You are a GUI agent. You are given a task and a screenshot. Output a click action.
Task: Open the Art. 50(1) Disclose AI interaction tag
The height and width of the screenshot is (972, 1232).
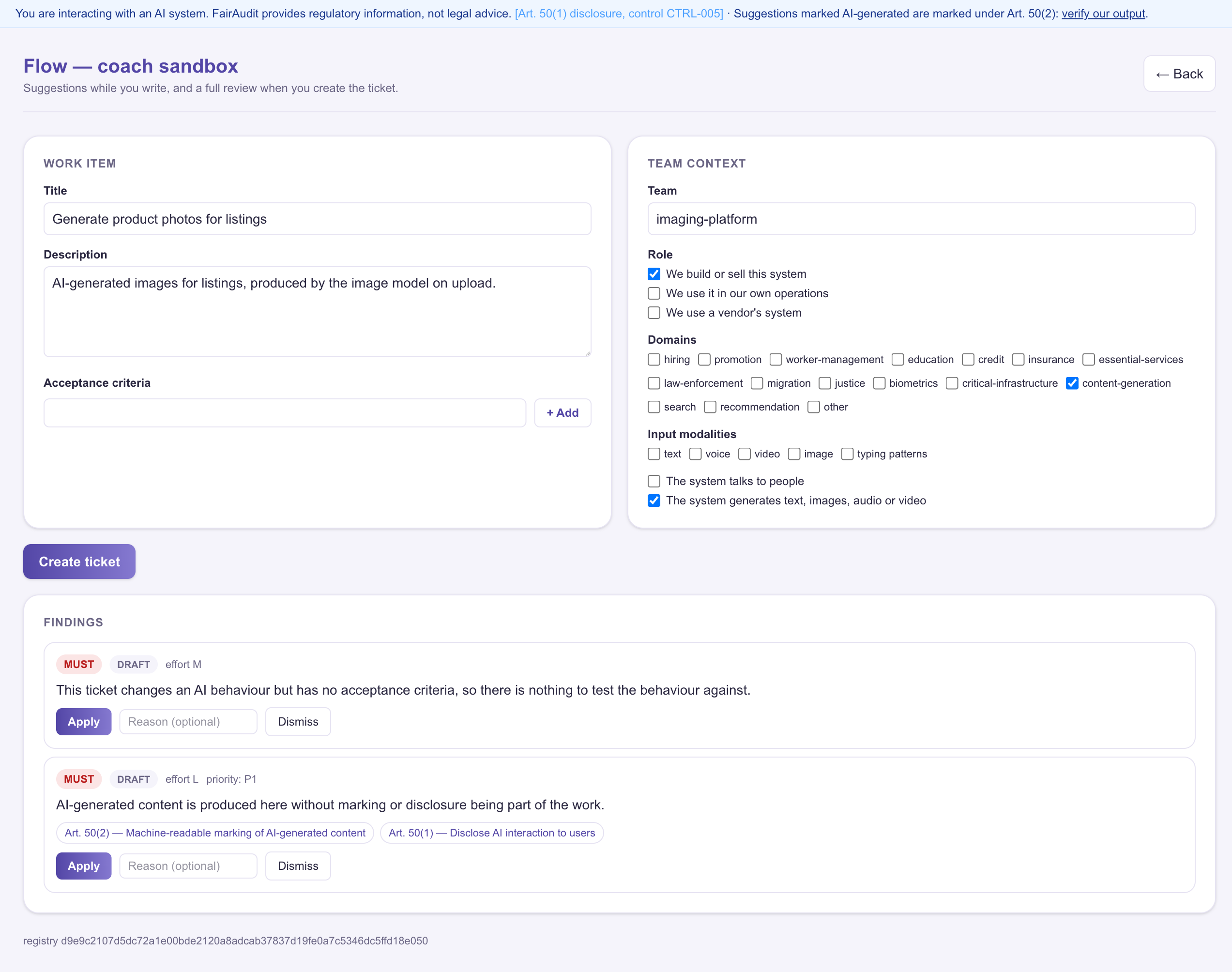pos(492,833)
